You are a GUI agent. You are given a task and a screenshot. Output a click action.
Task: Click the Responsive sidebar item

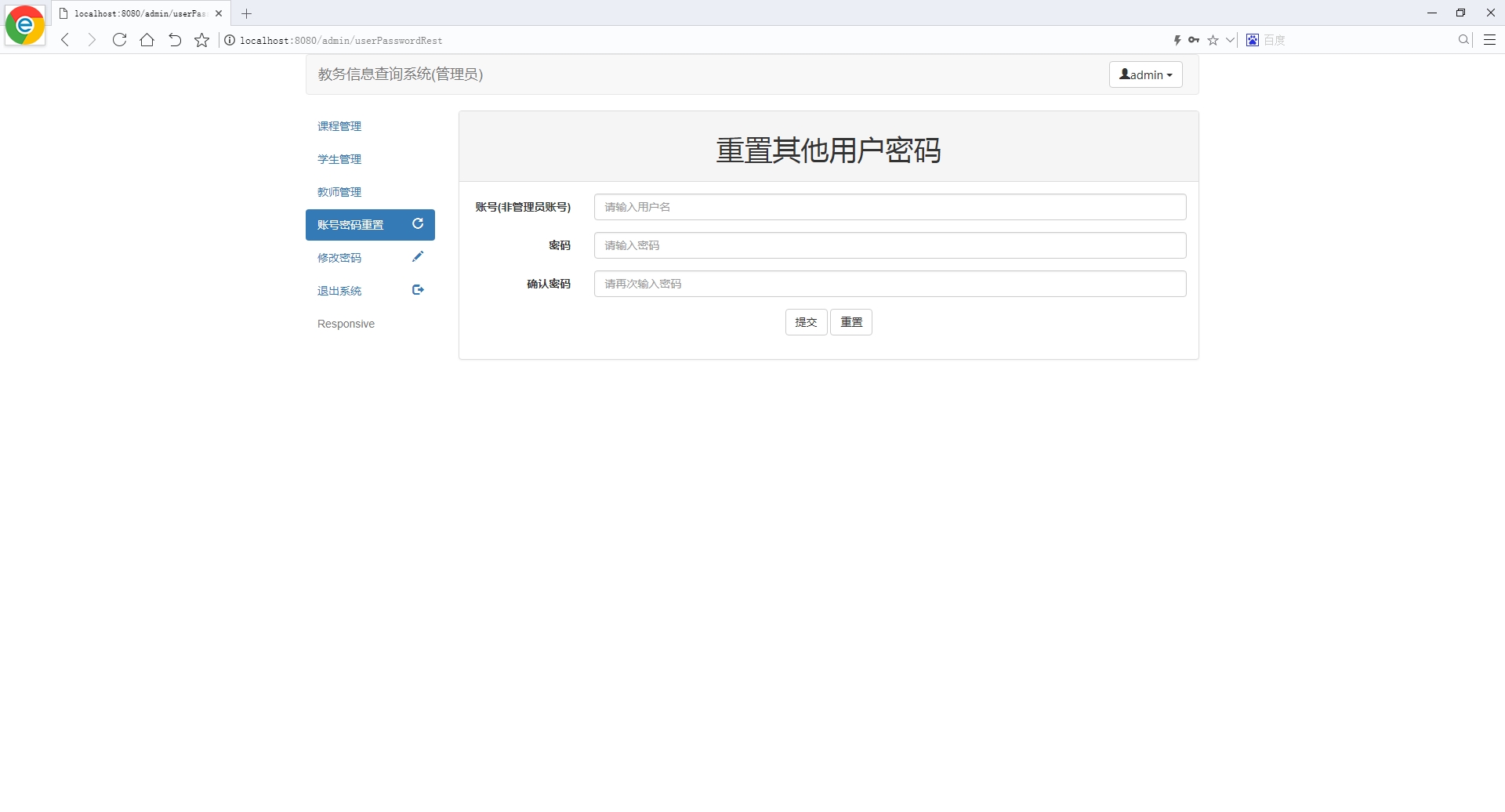coord(346,324)
